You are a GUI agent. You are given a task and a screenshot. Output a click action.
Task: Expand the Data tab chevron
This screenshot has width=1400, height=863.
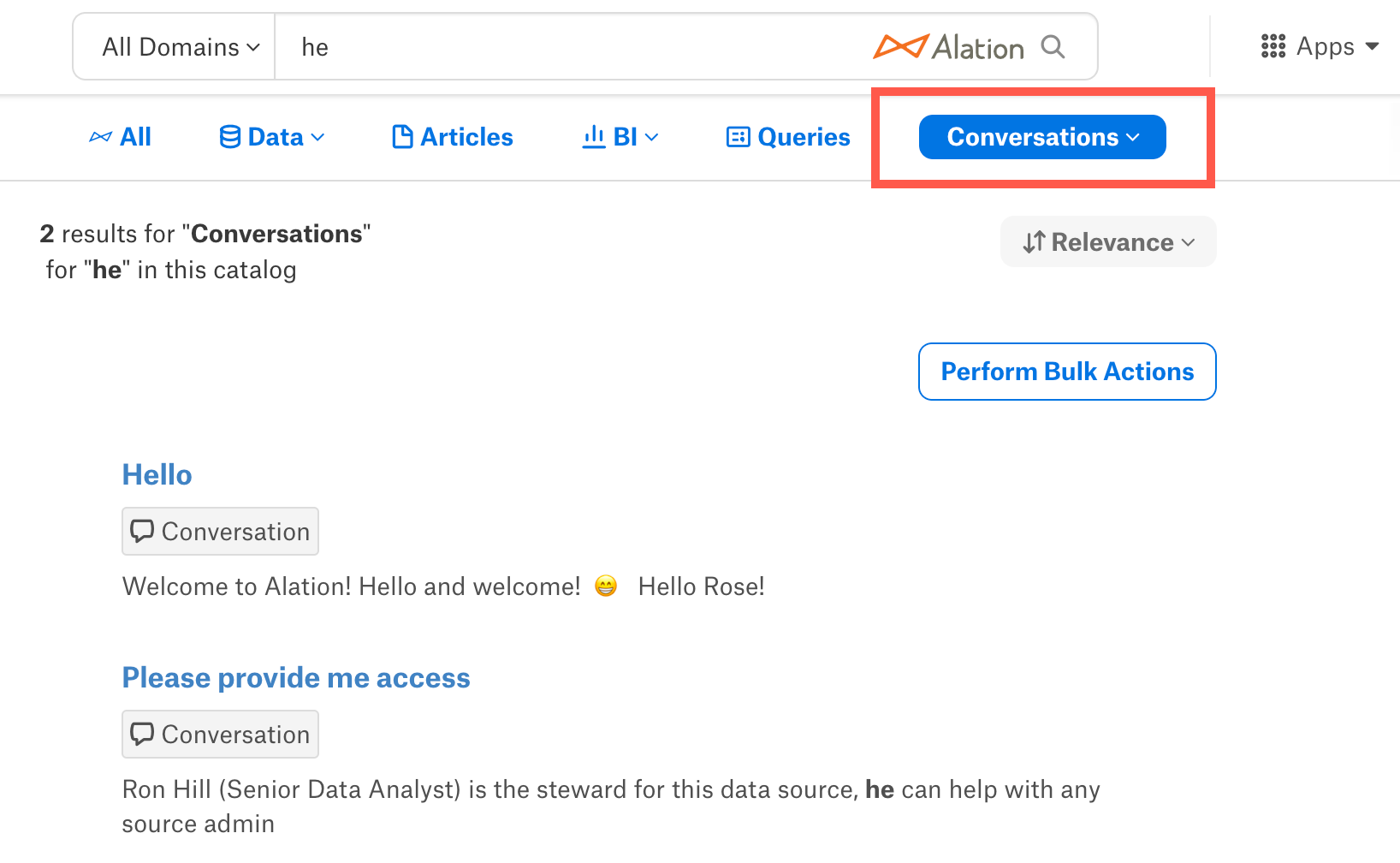pyautogui.click(x=317, y=137)
